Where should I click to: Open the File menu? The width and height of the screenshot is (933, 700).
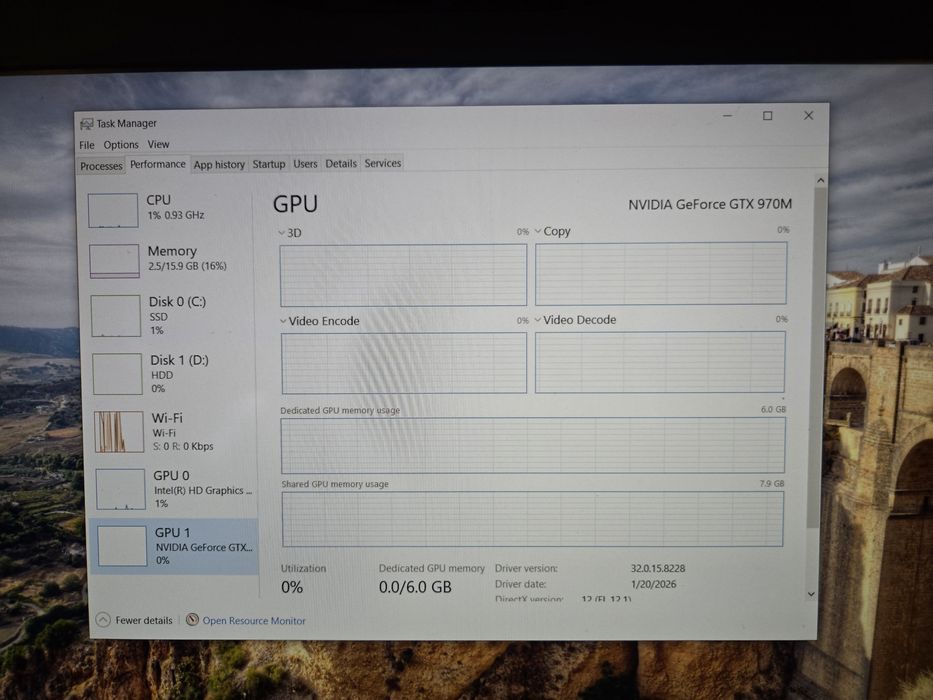click(x=87, y=145)
